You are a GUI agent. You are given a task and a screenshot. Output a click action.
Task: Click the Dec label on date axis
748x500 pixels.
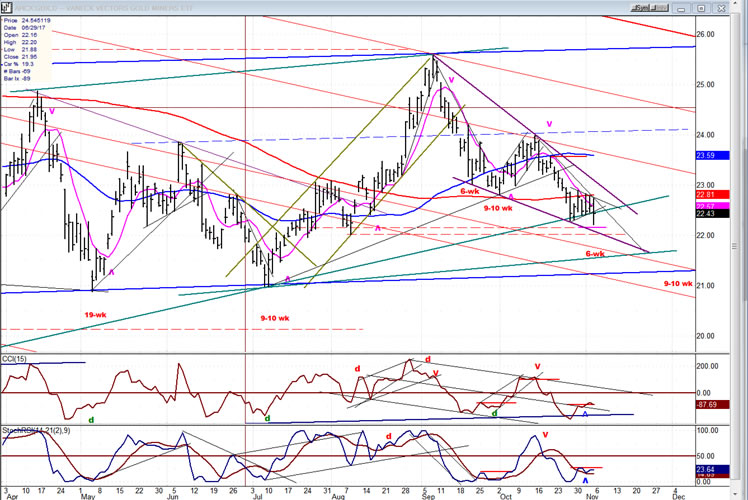(678, 495)
